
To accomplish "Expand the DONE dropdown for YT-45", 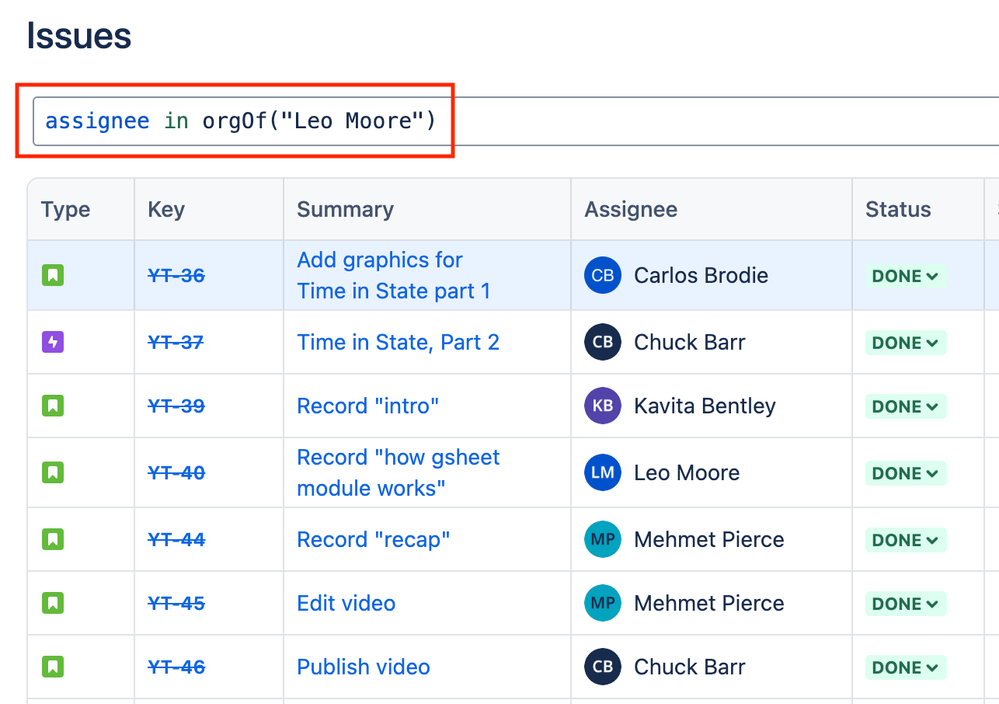I will coord(904,603).
